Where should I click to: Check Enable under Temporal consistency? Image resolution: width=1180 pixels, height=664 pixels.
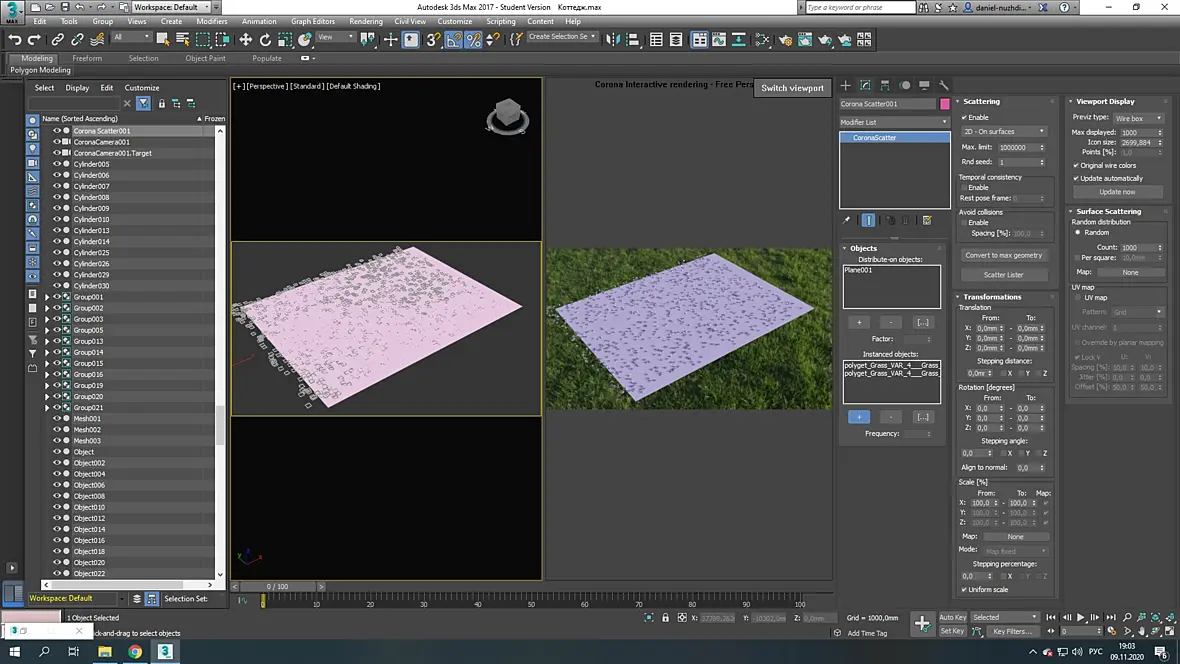point(964,187)
